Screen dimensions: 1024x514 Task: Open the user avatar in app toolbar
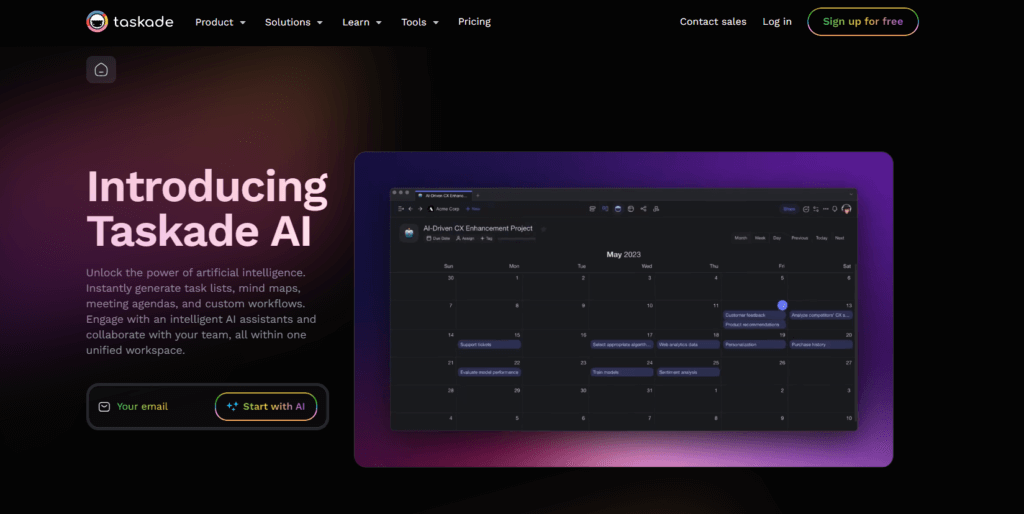point(846,209)
